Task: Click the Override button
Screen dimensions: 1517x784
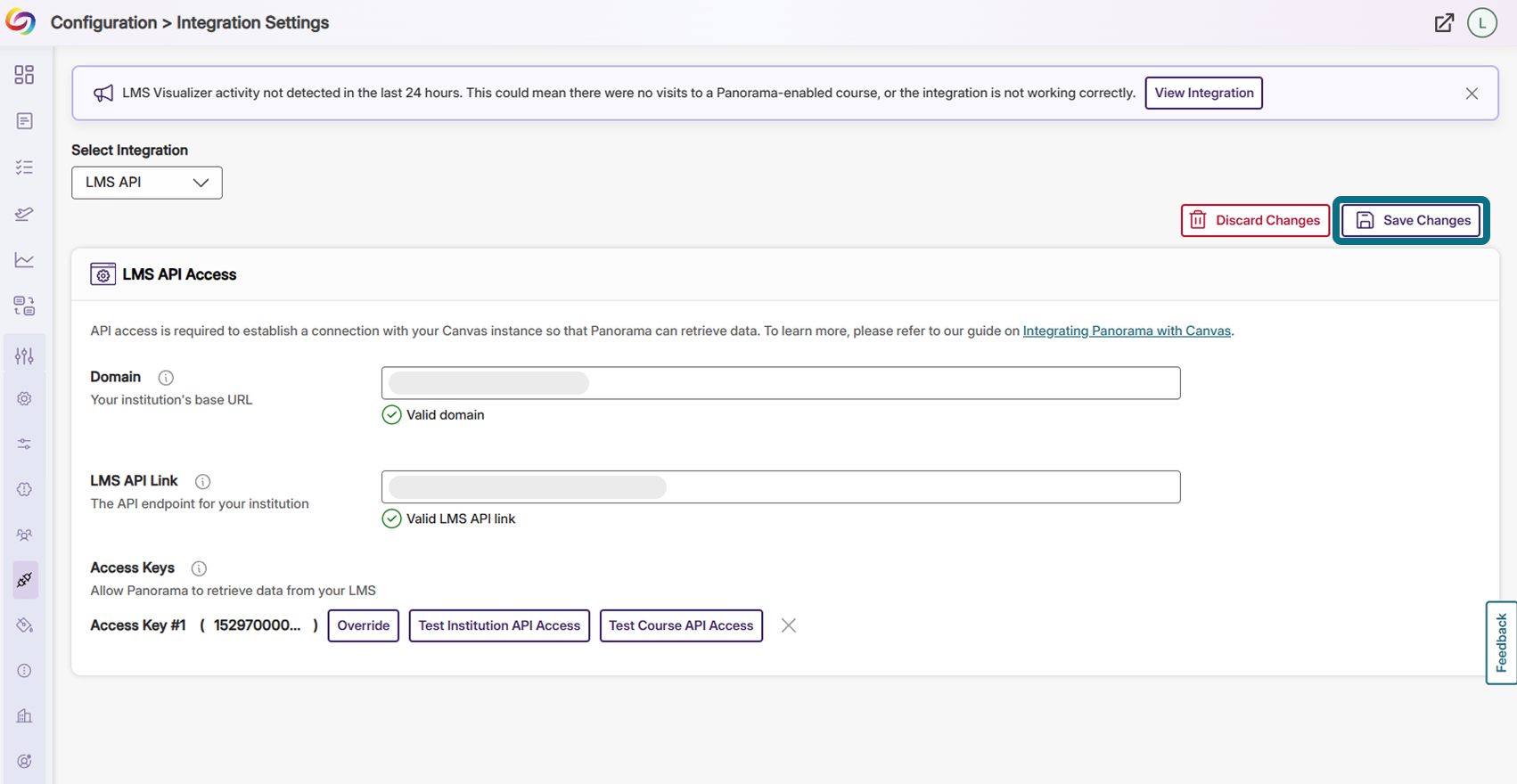Action: coord(364,625)
